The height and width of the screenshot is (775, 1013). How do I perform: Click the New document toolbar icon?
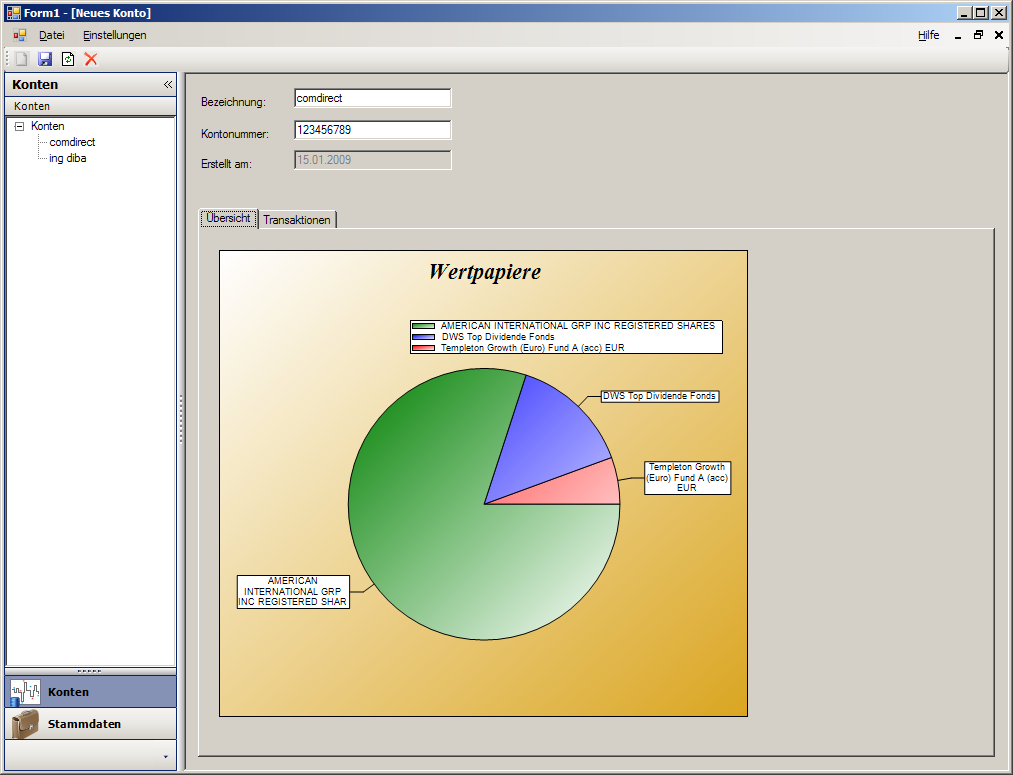pos(21,59)
